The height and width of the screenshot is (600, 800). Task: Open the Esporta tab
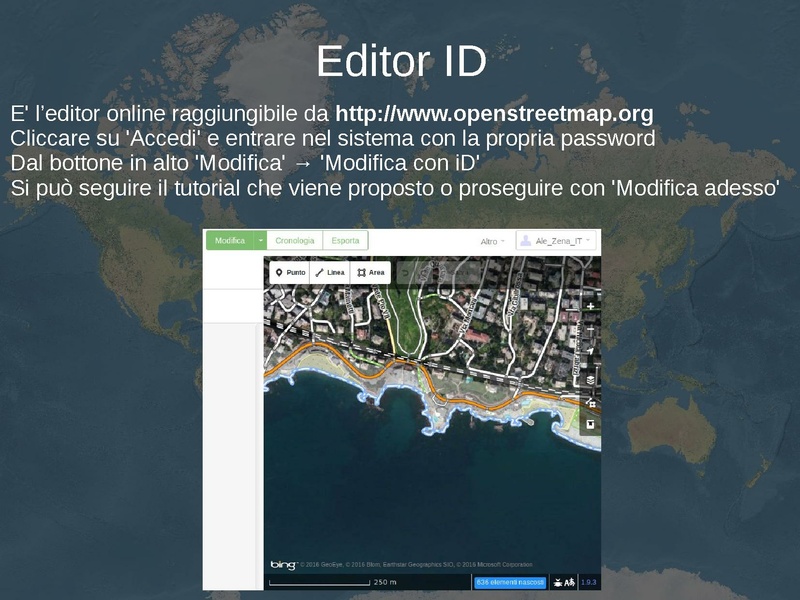[345, 241]
